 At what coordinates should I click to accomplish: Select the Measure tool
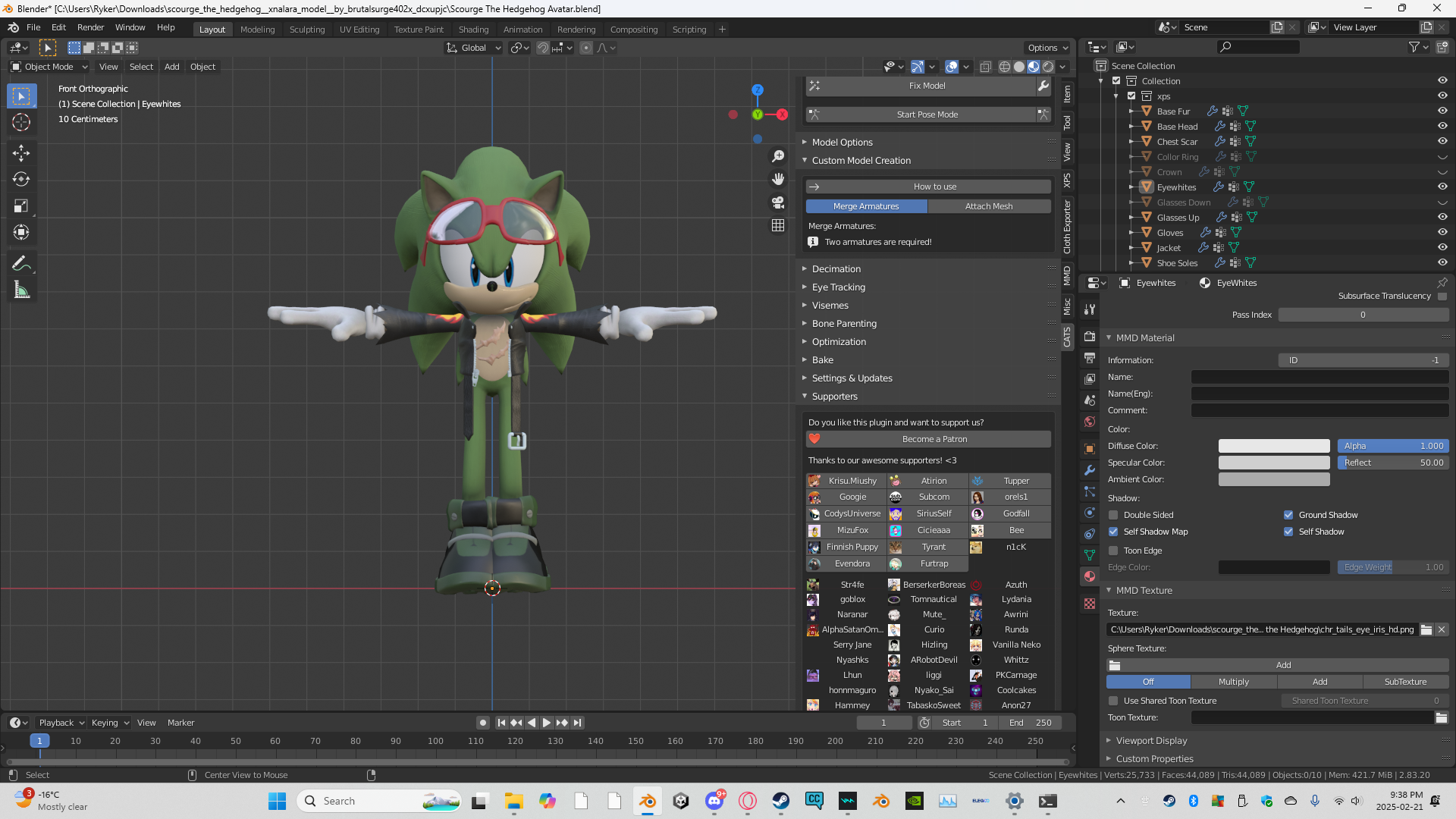(21, 289)
